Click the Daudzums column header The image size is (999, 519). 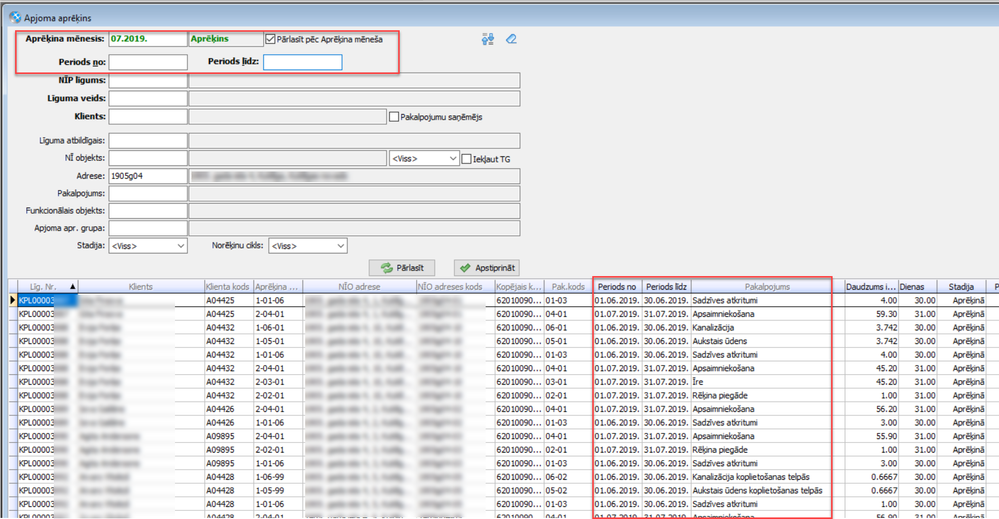coord(871,287)
